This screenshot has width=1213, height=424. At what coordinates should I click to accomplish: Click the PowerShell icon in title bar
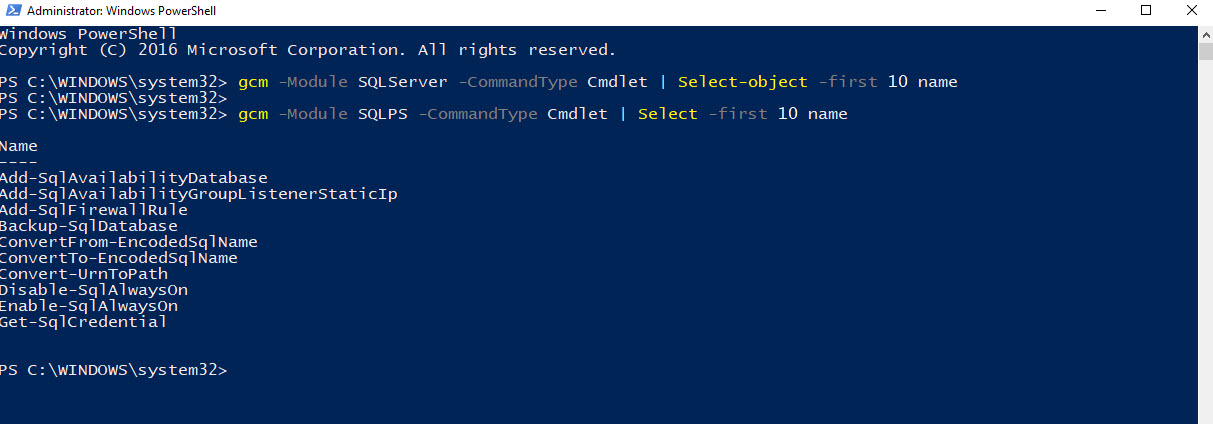(x=11, y=12)
